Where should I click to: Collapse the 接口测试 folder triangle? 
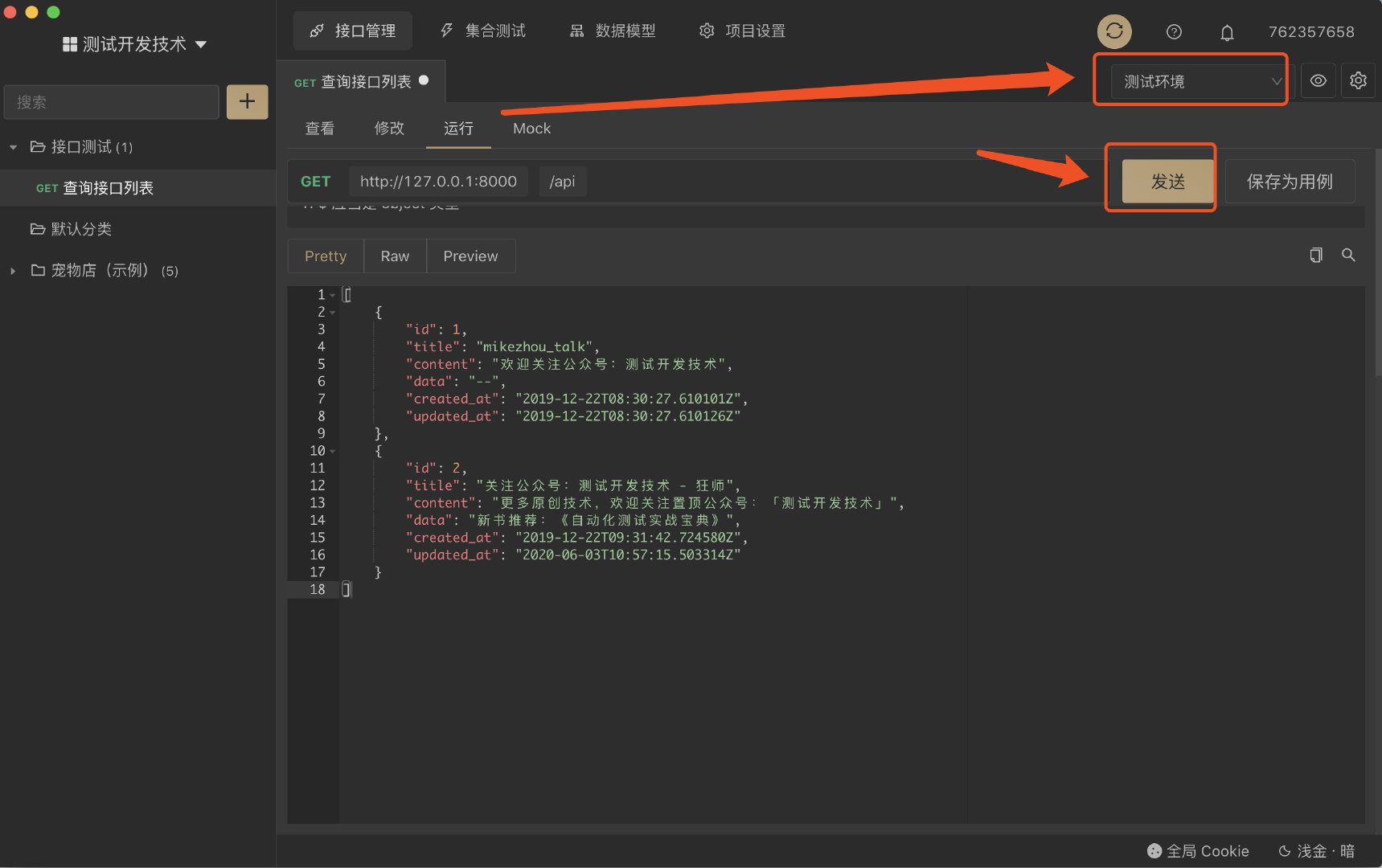click(13, 147)
